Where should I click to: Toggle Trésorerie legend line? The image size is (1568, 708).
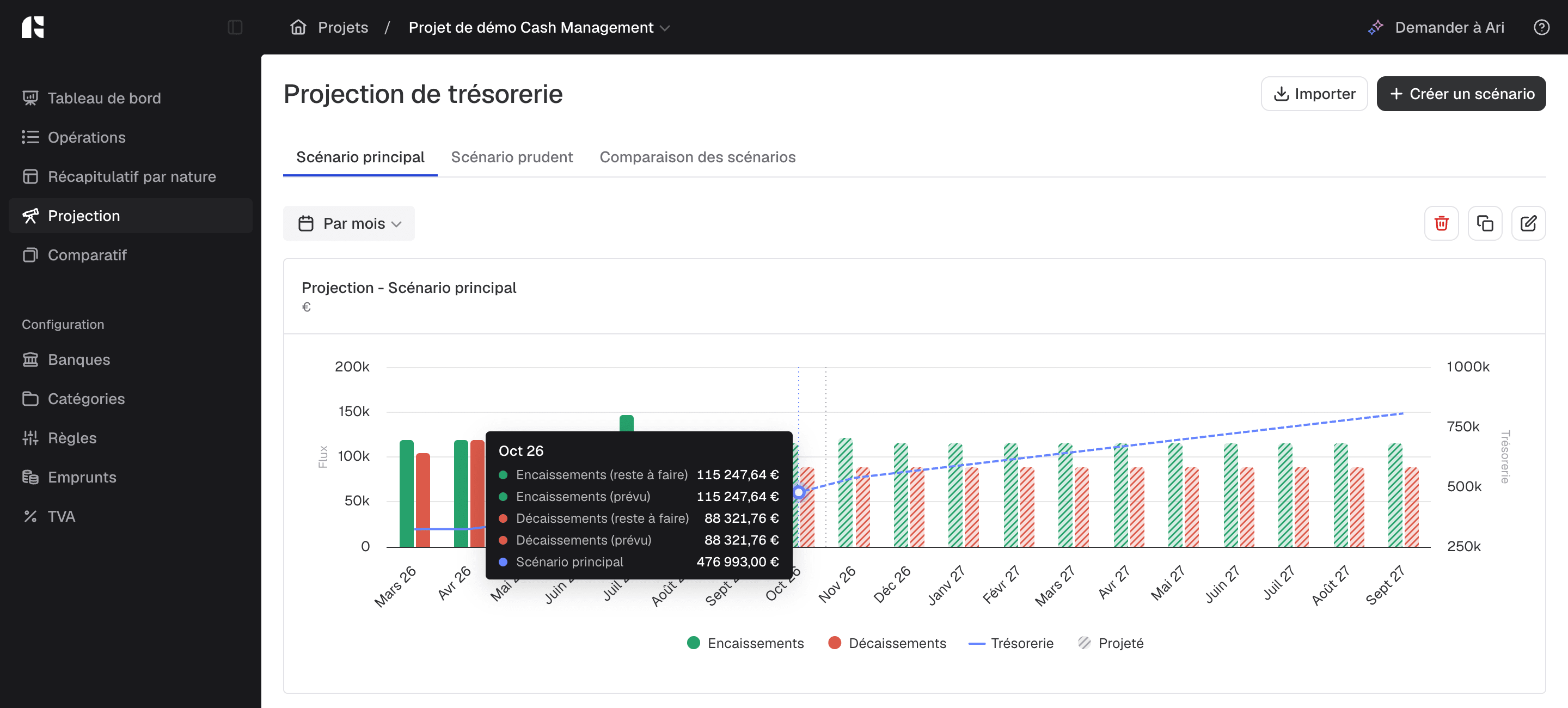1010,644
